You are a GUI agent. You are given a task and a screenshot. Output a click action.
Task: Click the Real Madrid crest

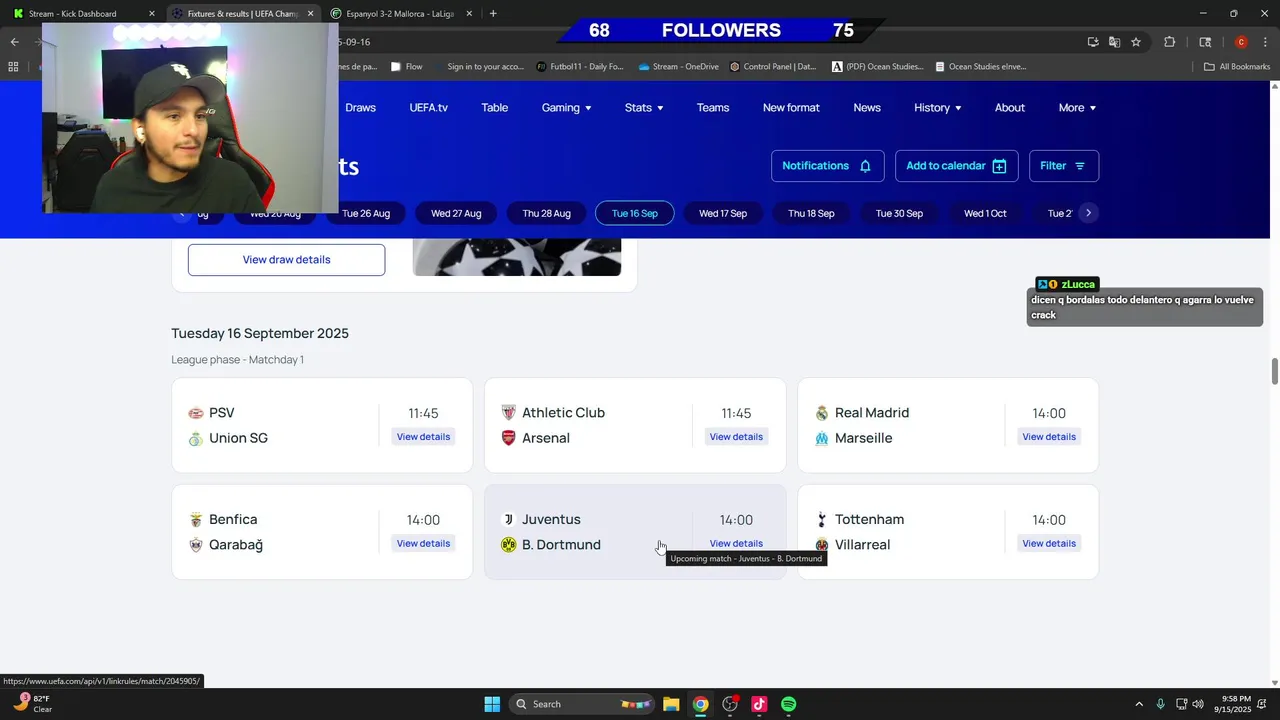point(822,413)
